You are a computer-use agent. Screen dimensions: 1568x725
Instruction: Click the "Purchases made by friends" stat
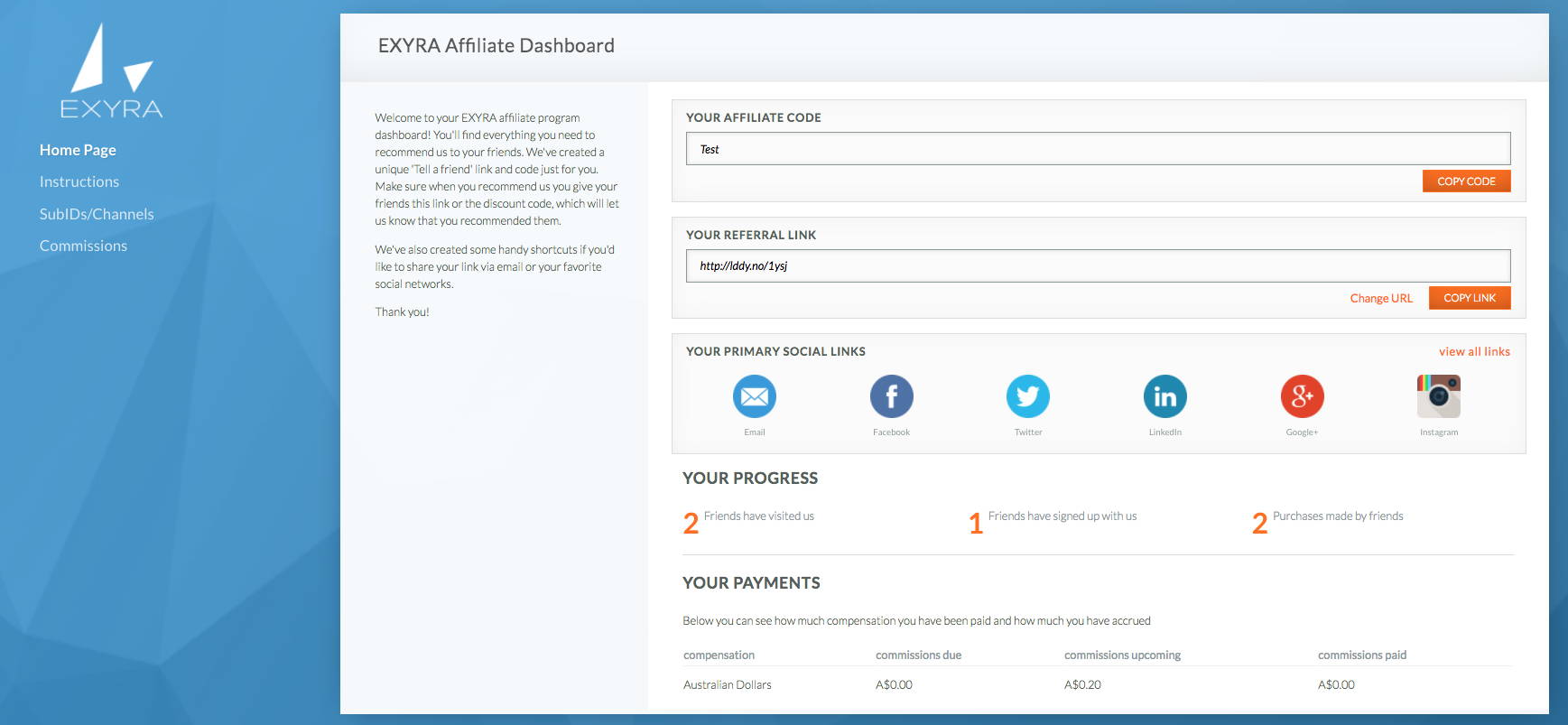point(1328,521)
